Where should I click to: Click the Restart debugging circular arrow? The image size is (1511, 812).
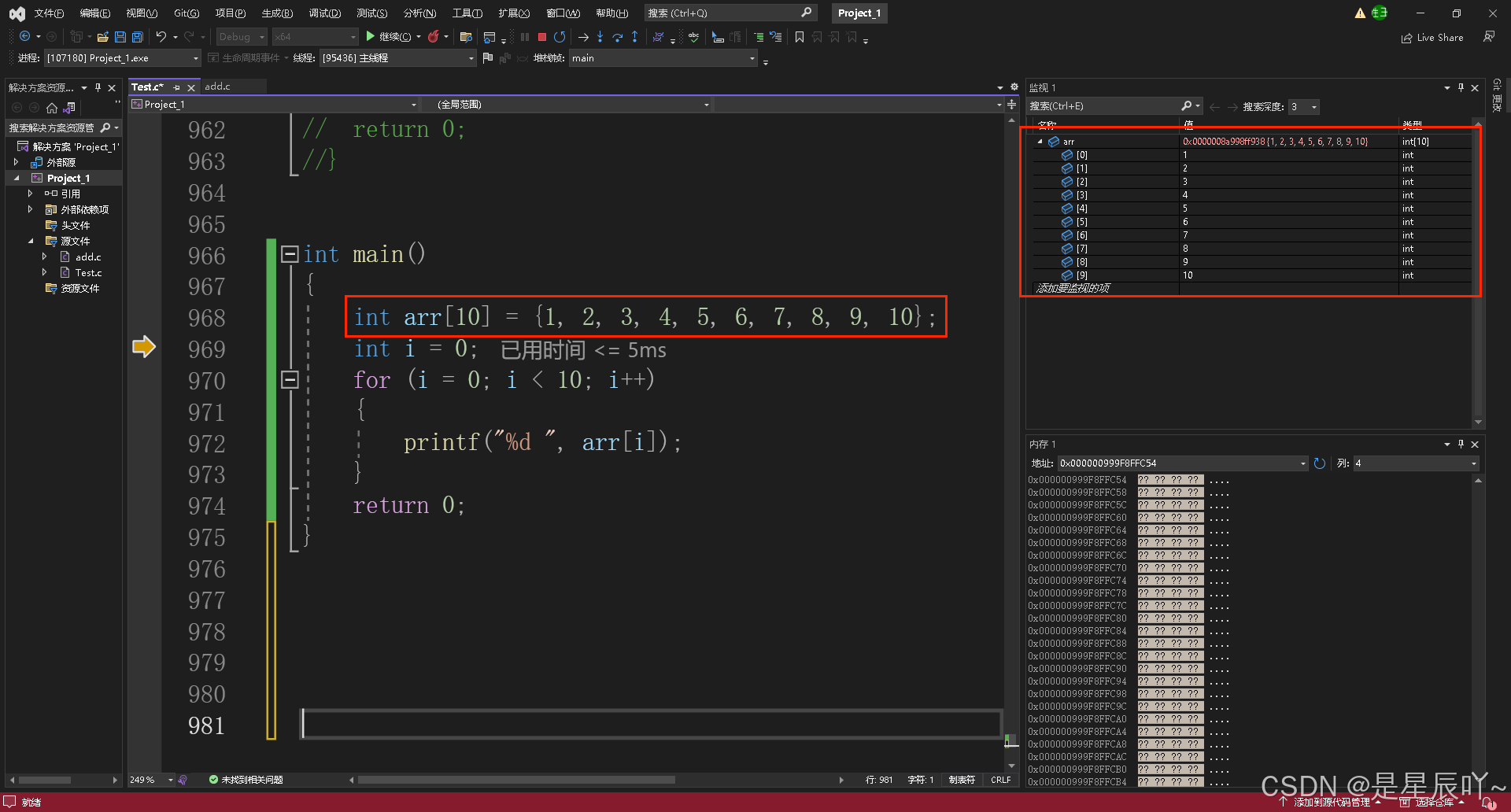click(x=560, y=37)
